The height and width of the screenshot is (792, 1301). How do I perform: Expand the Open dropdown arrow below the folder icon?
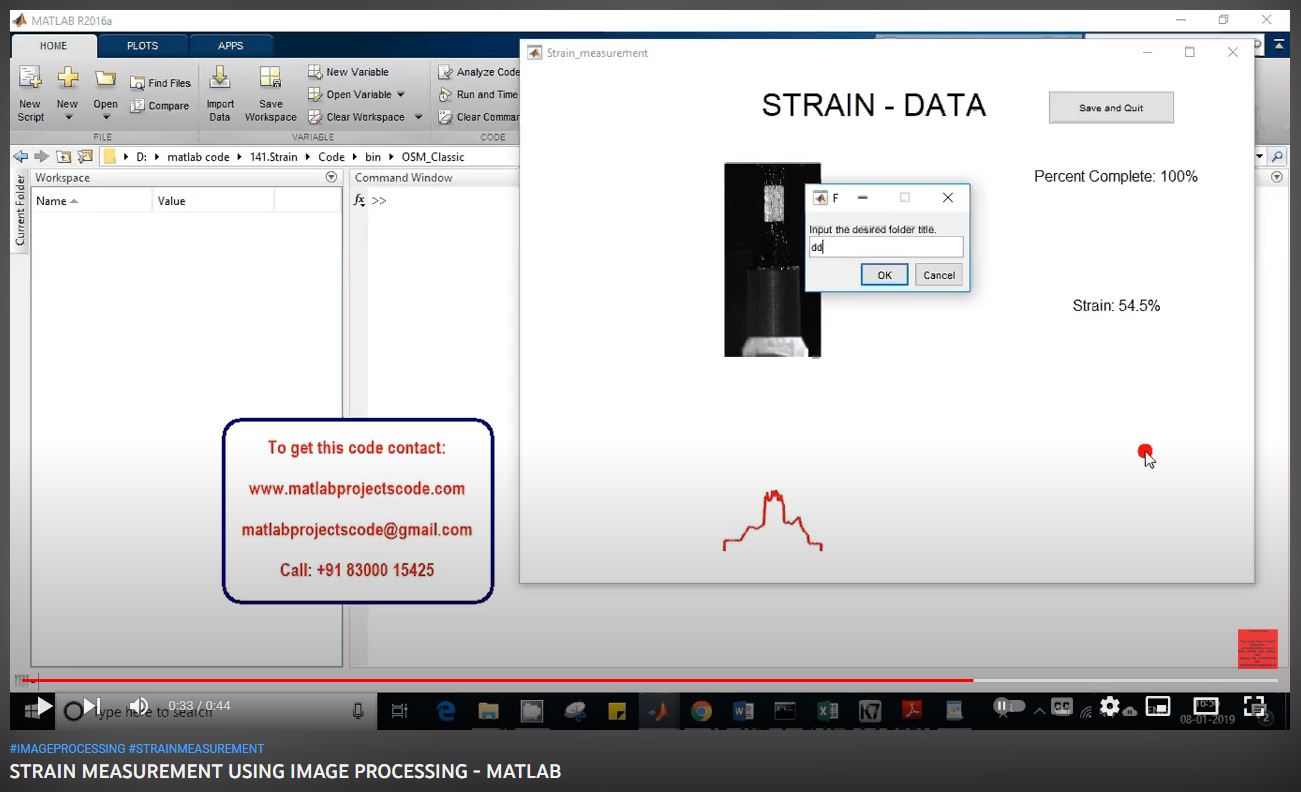(106, 118)
